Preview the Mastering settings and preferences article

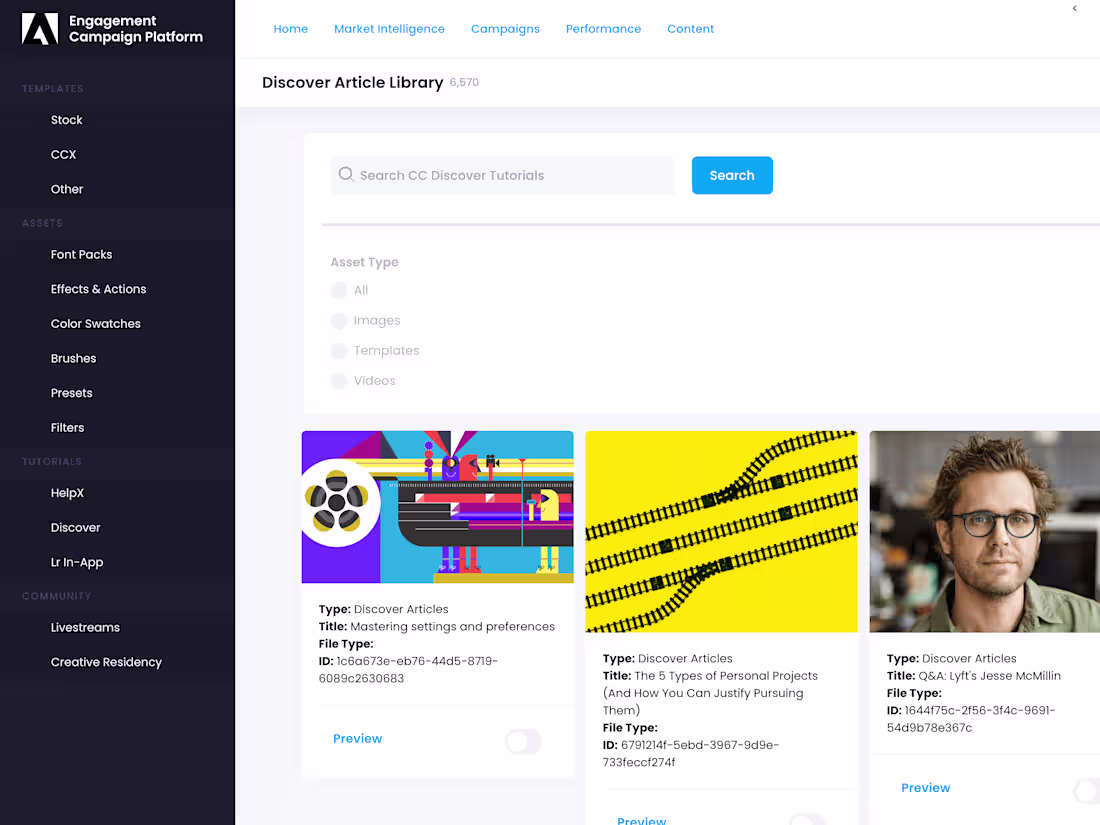pyautogui.click(x=357, y=738)
